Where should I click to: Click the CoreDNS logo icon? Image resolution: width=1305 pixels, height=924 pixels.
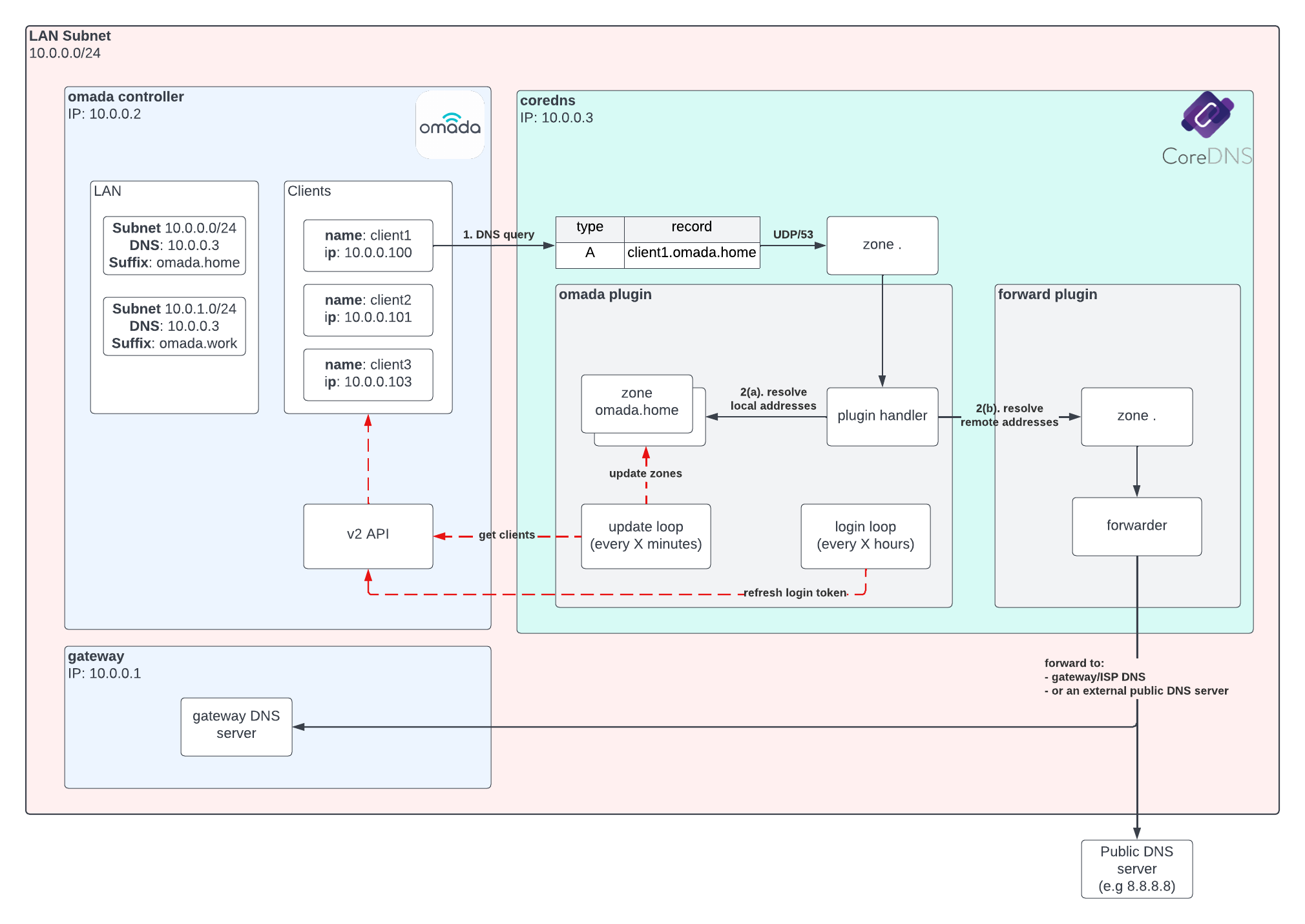1207,115
